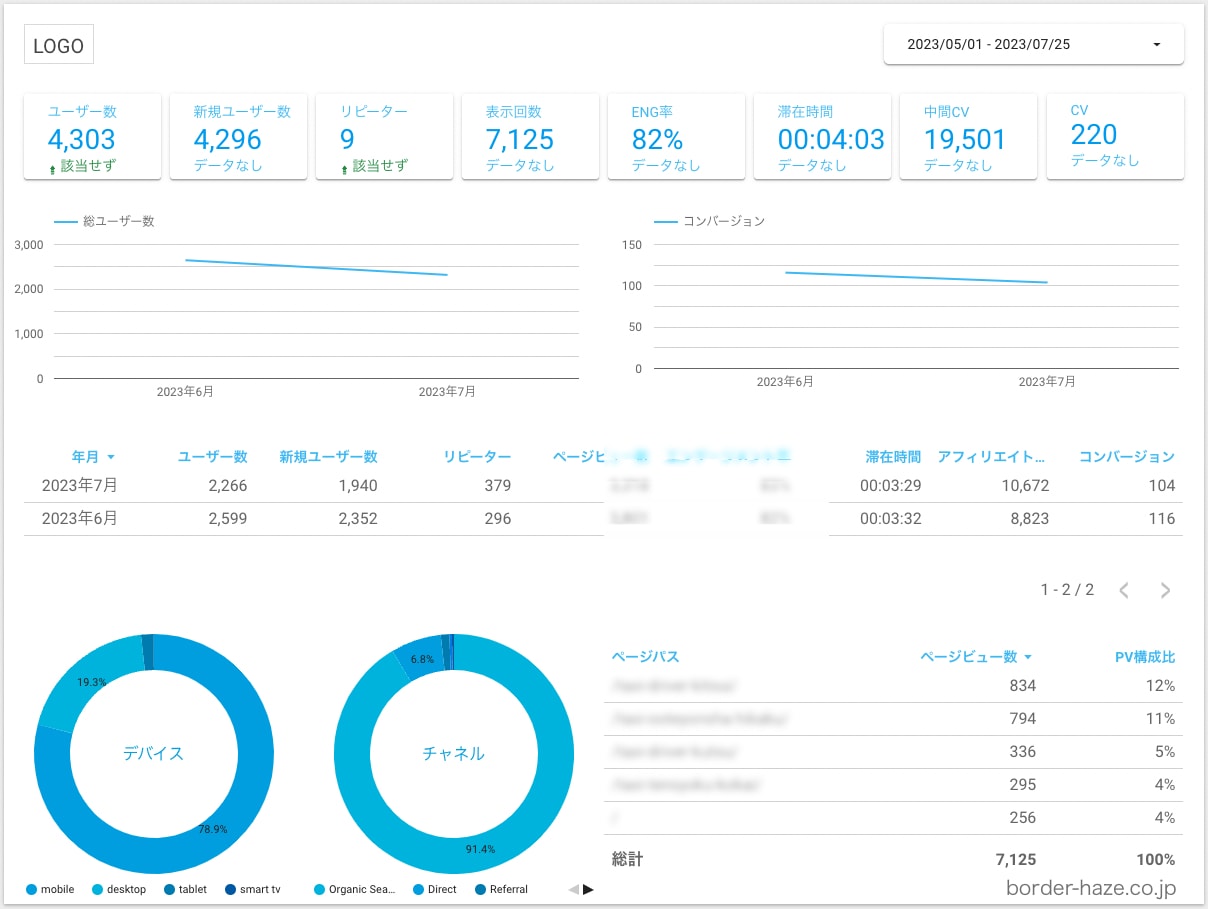Sort monthly table by 新規ユーザー数 header
The image size is (1208, 909).
pyautogui.click(x=328, y=457)
